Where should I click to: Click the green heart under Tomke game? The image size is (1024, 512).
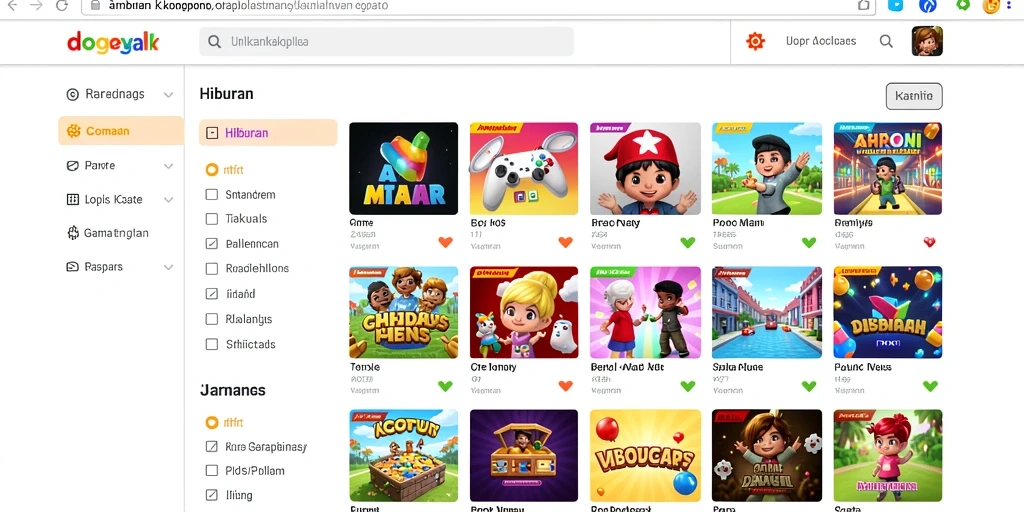click(445, 386)
